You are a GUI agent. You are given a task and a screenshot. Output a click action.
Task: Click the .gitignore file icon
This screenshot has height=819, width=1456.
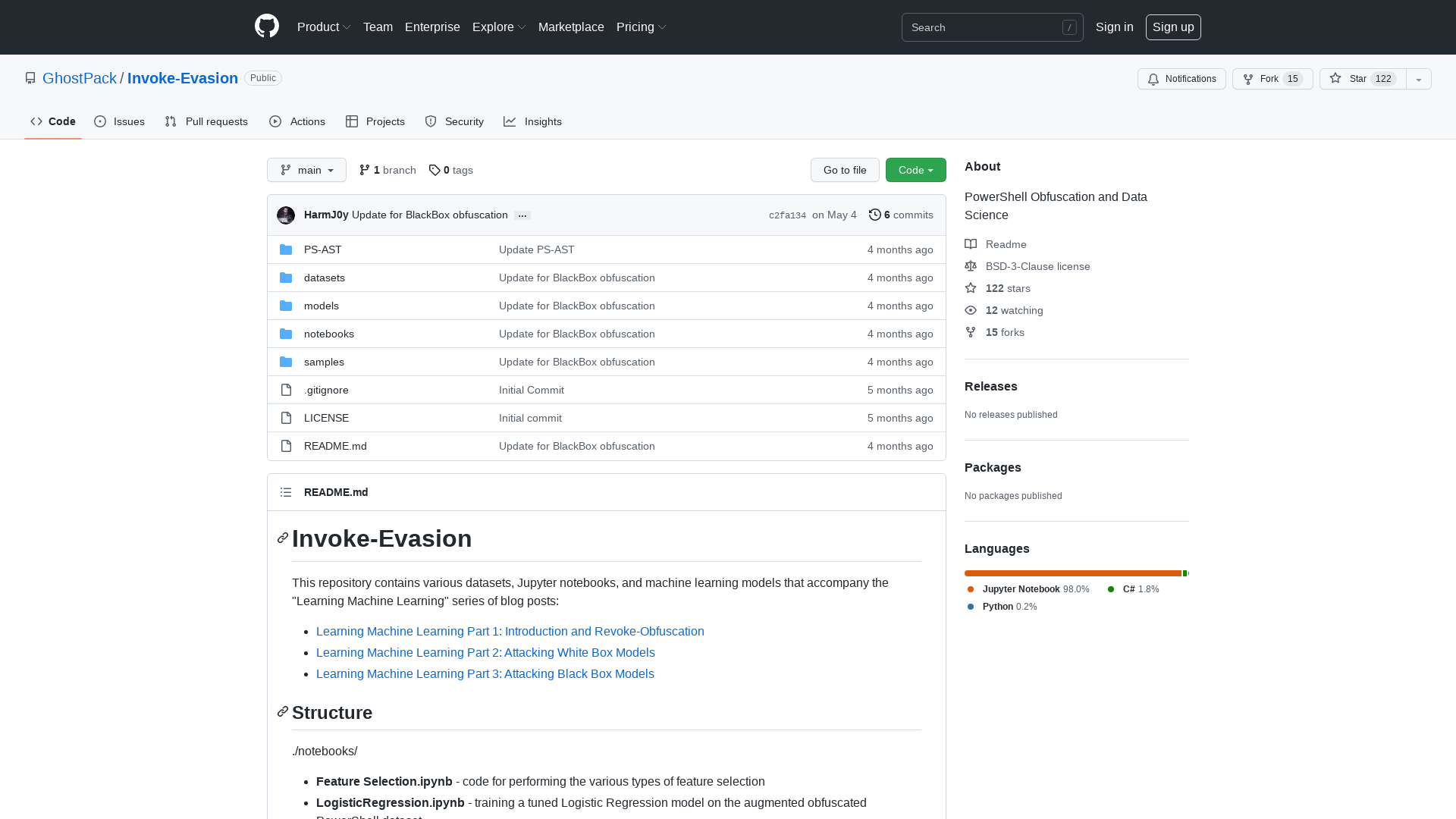click(286, 390)
